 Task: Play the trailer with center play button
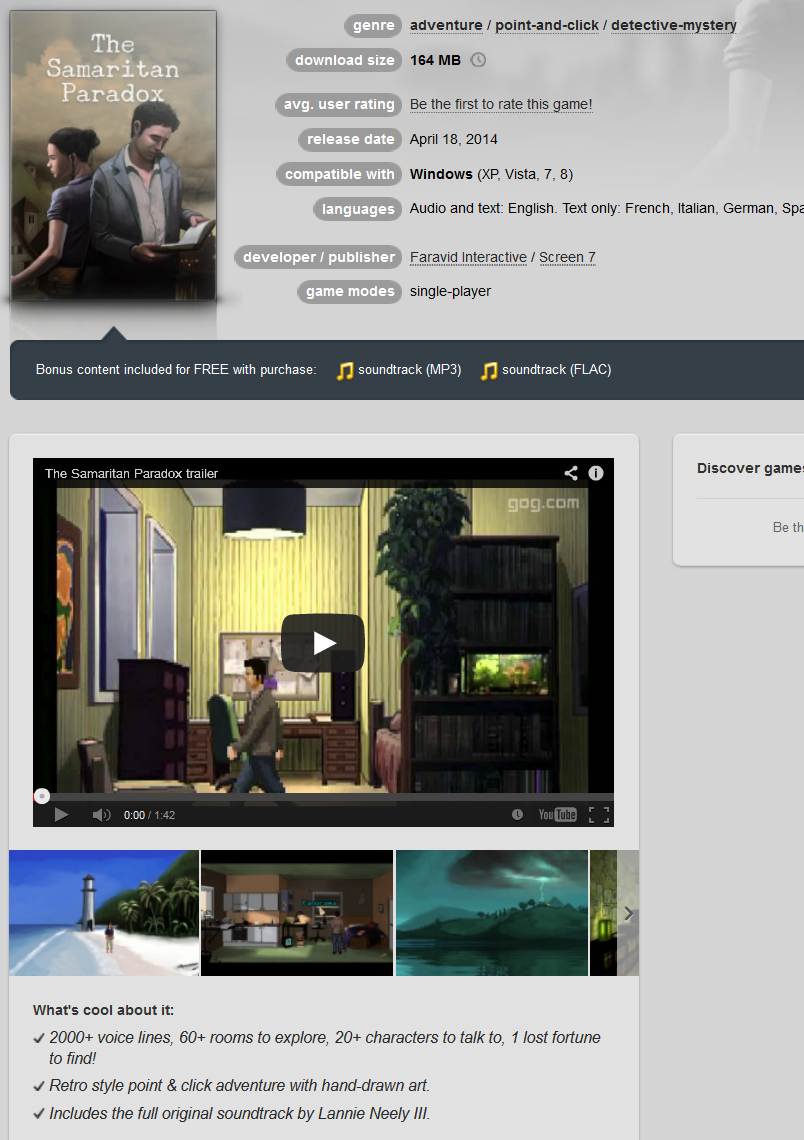(323, 643)
